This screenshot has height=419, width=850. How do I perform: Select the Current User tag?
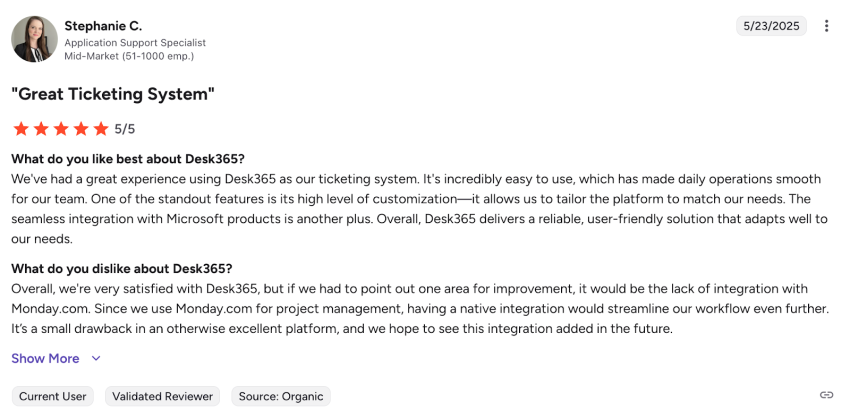tap(53, 396)
